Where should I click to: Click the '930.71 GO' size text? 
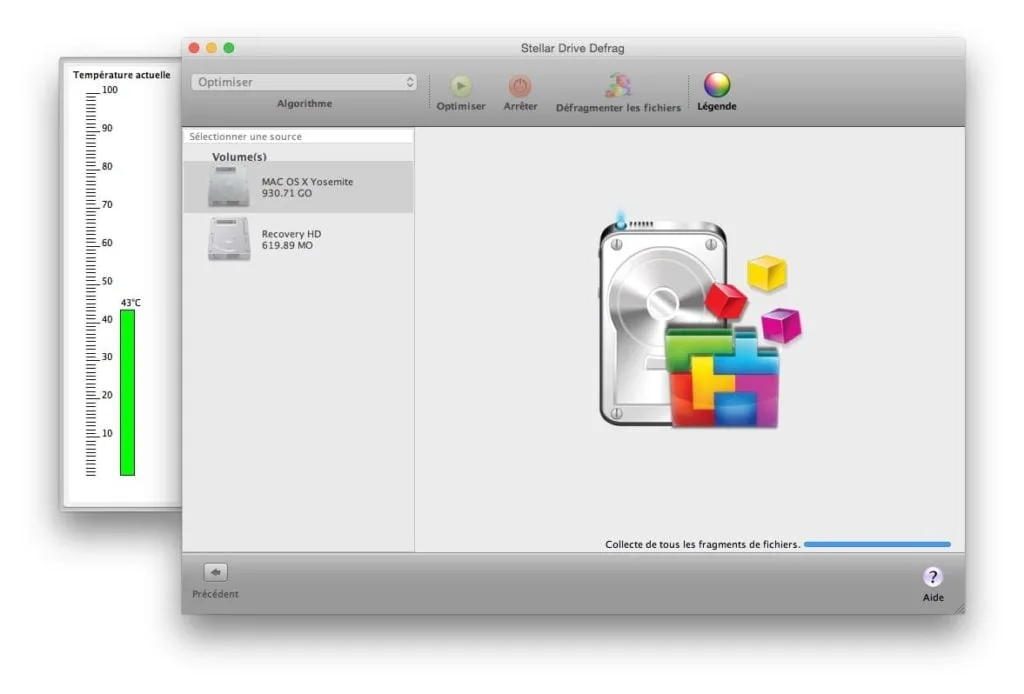point(287,193)
